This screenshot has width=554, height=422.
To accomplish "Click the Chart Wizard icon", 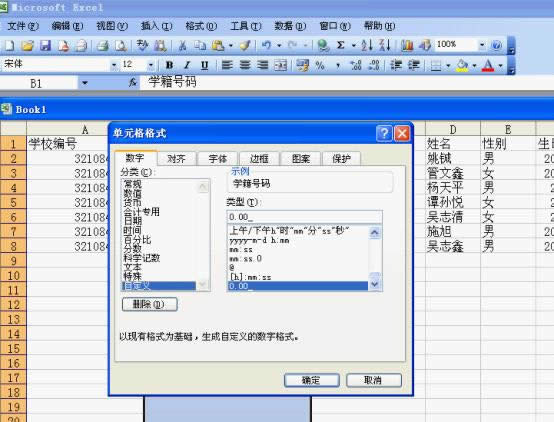I will (407, 45).
